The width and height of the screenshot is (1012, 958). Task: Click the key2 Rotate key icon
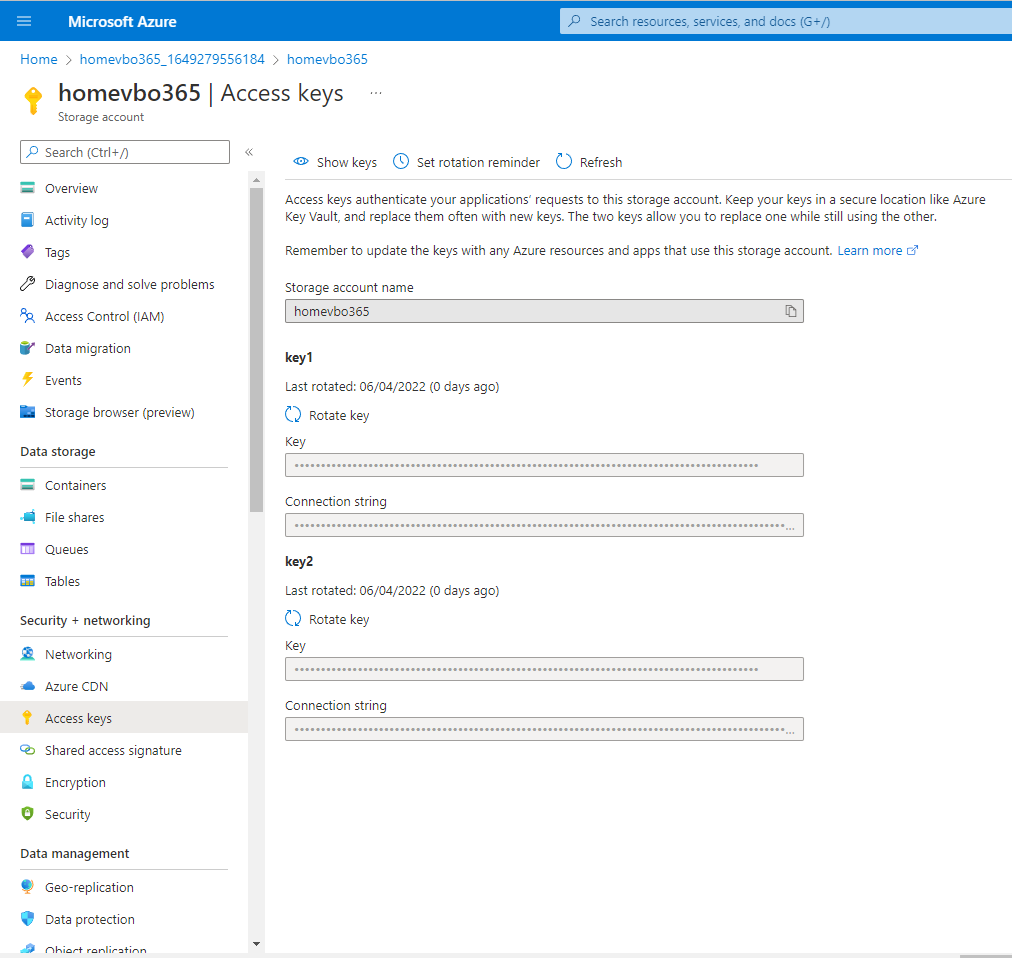pyautogui.click(x=293, y=619)
